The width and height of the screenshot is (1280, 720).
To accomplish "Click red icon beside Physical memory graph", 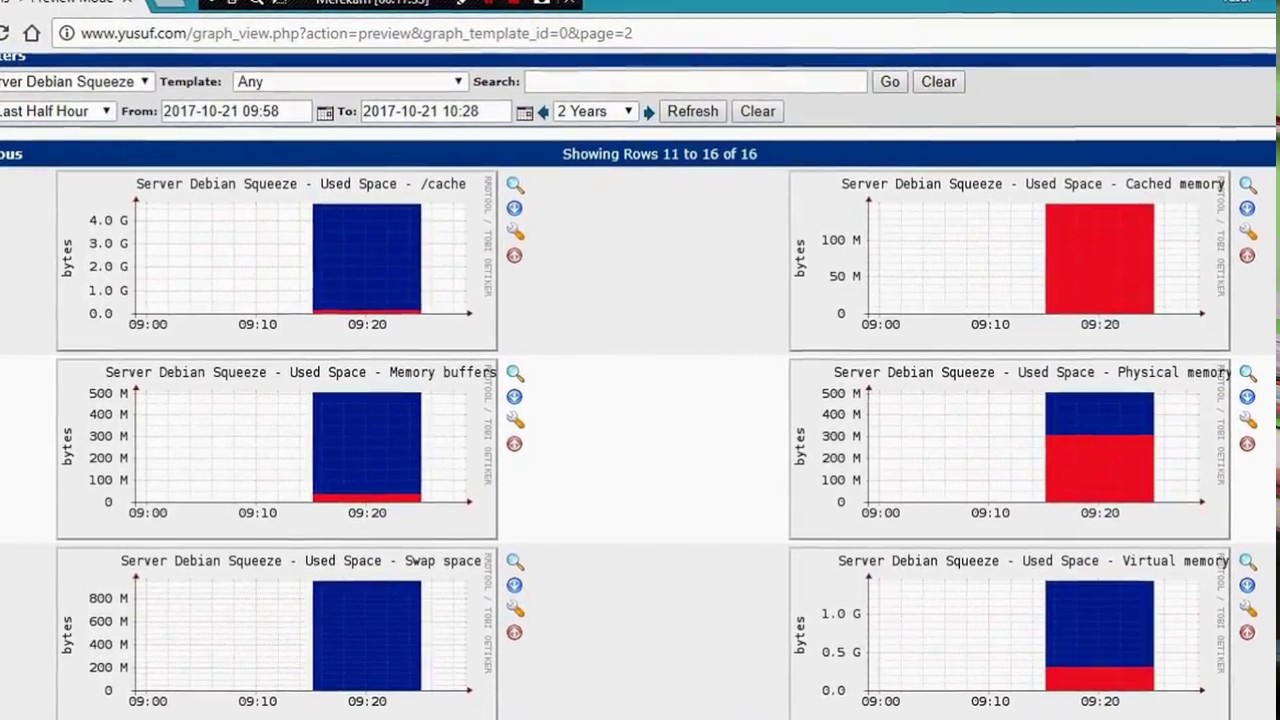I will tap(1247, 444).
